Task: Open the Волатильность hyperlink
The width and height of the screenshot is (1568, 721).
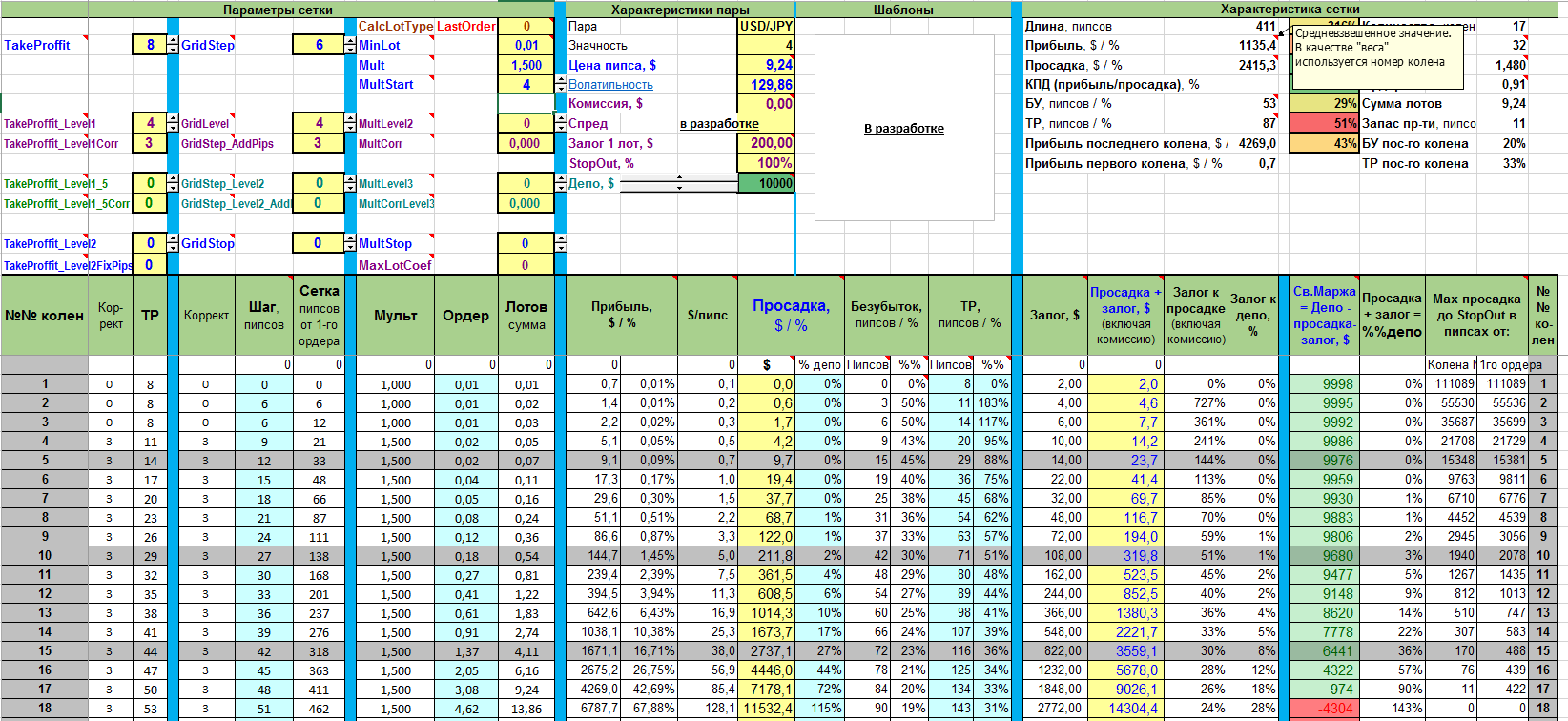Action: (610, 84)
